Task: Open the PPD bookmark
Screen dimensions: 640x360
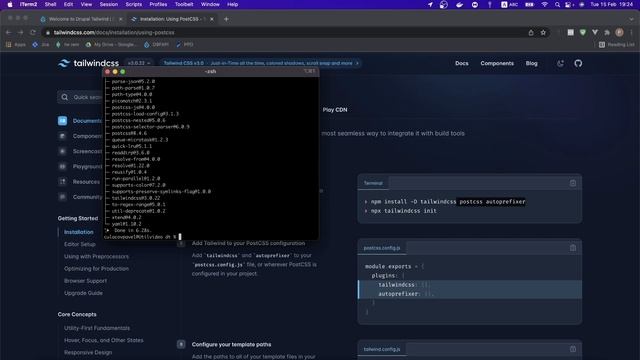Action: 185,44
